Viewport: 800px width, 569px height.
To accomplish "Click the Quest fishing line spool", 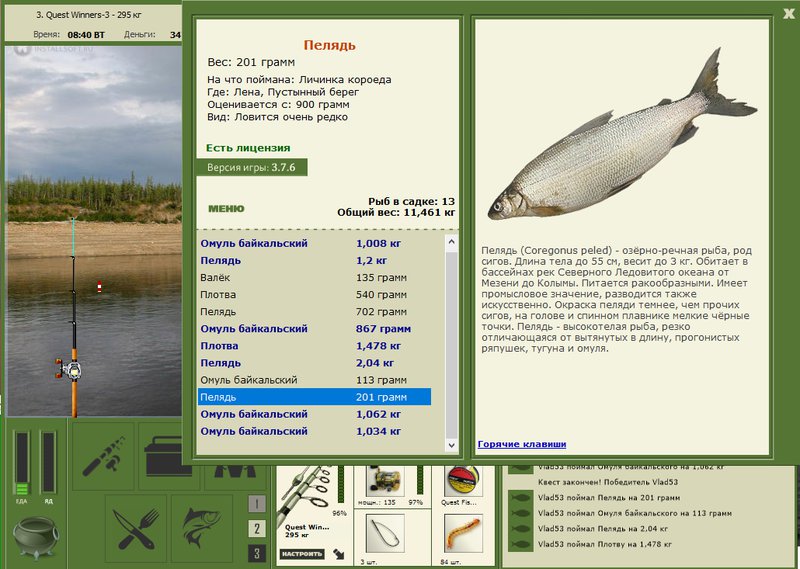I will 463,481.
